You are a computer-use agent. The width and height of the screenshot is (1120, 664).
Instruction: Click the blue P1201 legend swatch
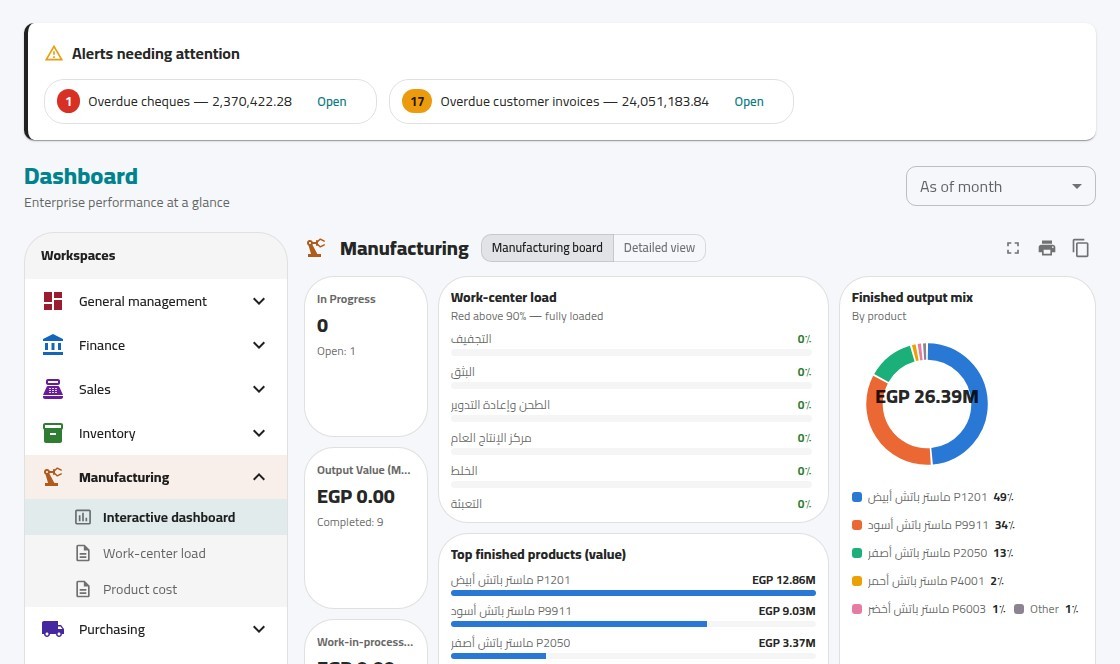coord(857,497)
